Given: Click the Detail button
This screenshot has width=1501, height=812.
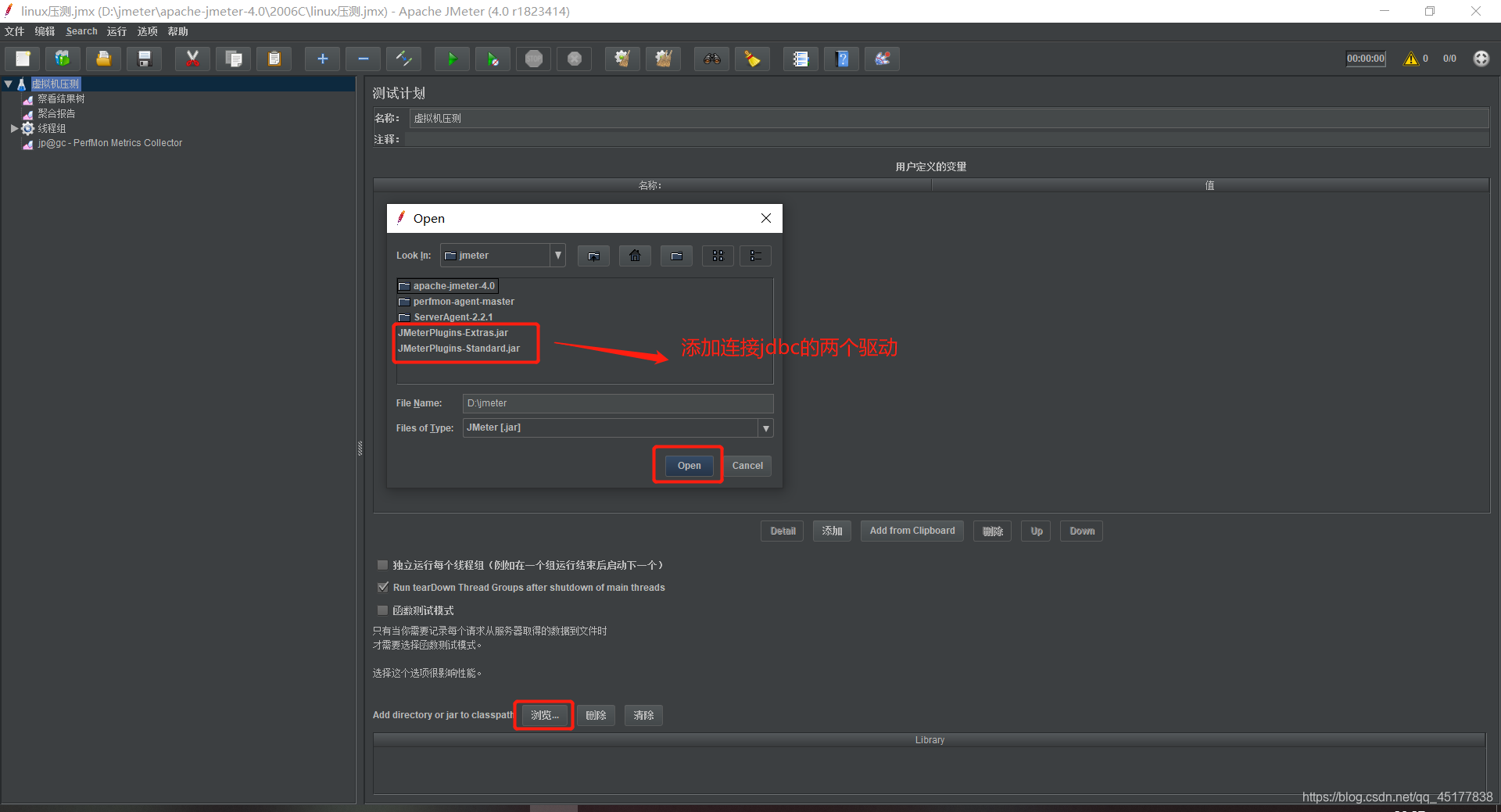Looking at the screenshot, I should pos(783,531).
